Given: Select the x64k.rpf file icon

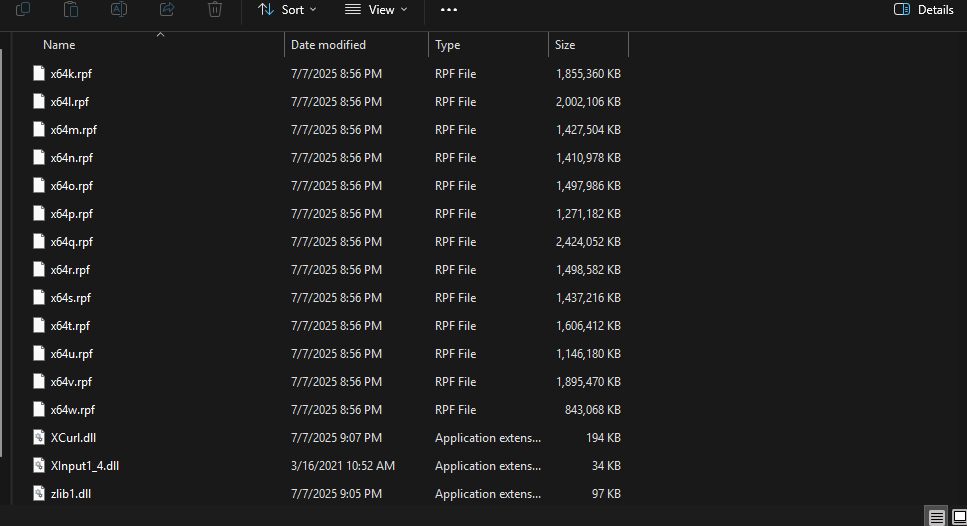Looking at the screenshot, I should coord(40,74).
